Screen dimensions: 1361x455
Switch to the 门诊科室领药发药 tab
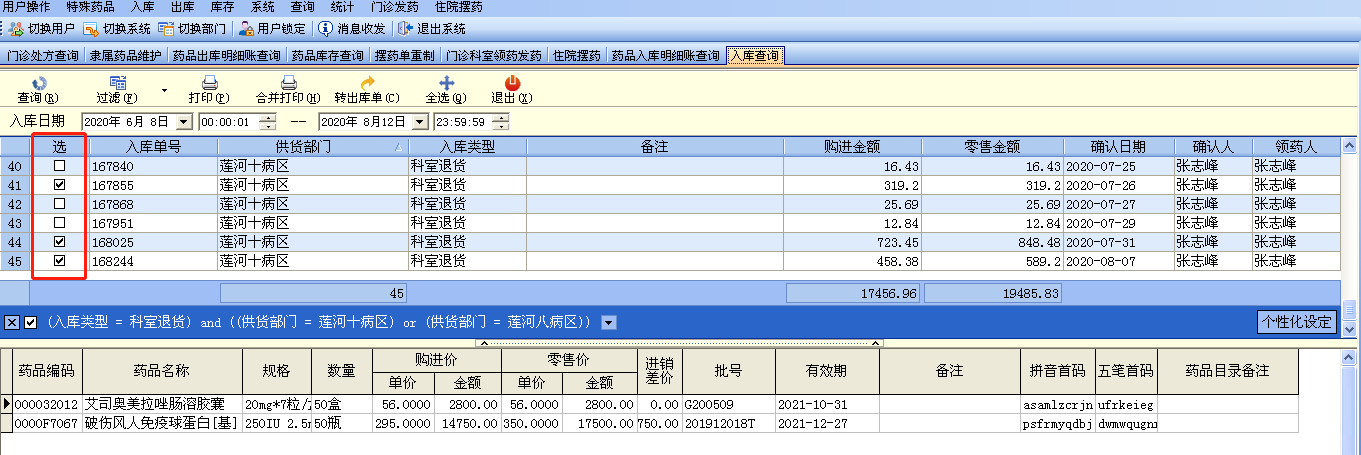494,56
